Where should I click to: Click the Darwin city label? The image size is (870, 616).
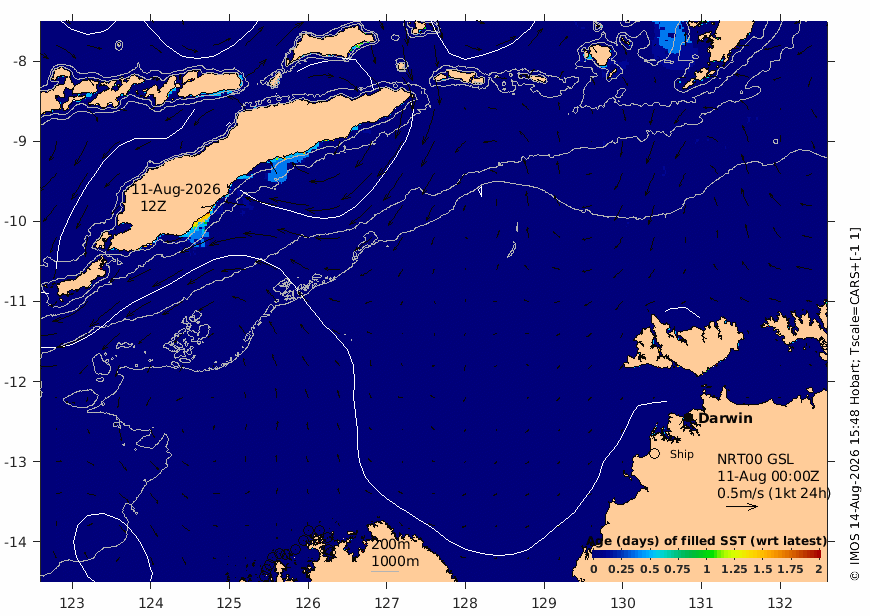(725, 418)
